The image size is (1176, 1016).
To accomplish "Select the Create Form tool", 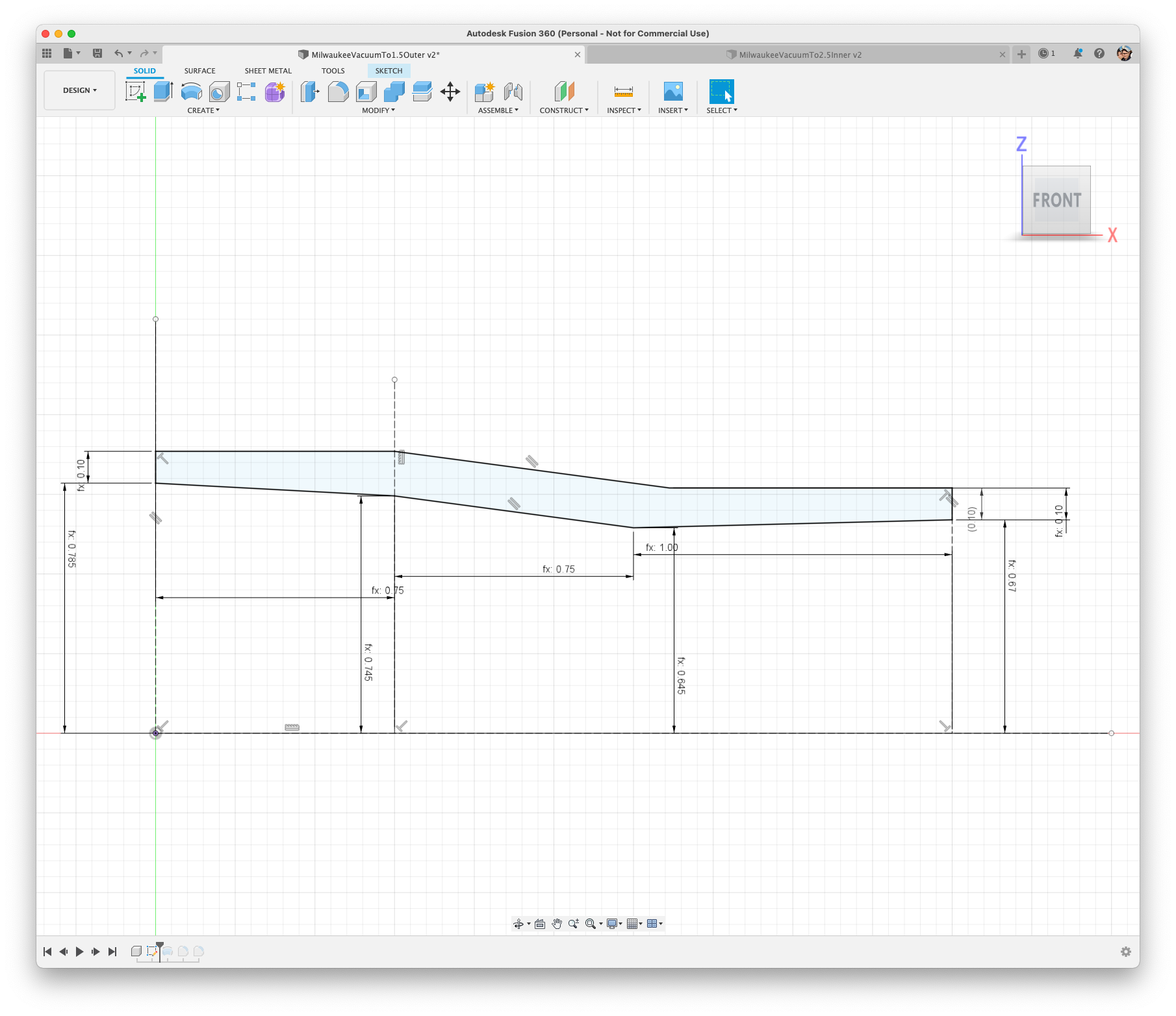I will pyautogui.click(x=275, y=92).
